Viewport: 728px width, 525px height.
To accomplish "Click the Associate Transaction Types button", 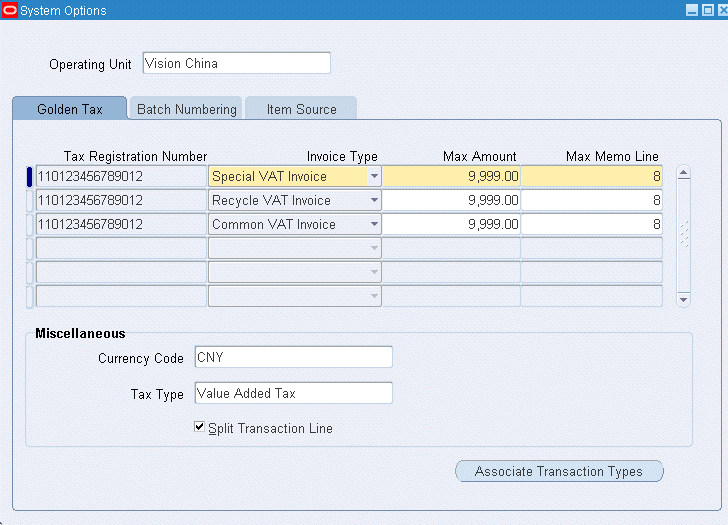I will (559, 471).
